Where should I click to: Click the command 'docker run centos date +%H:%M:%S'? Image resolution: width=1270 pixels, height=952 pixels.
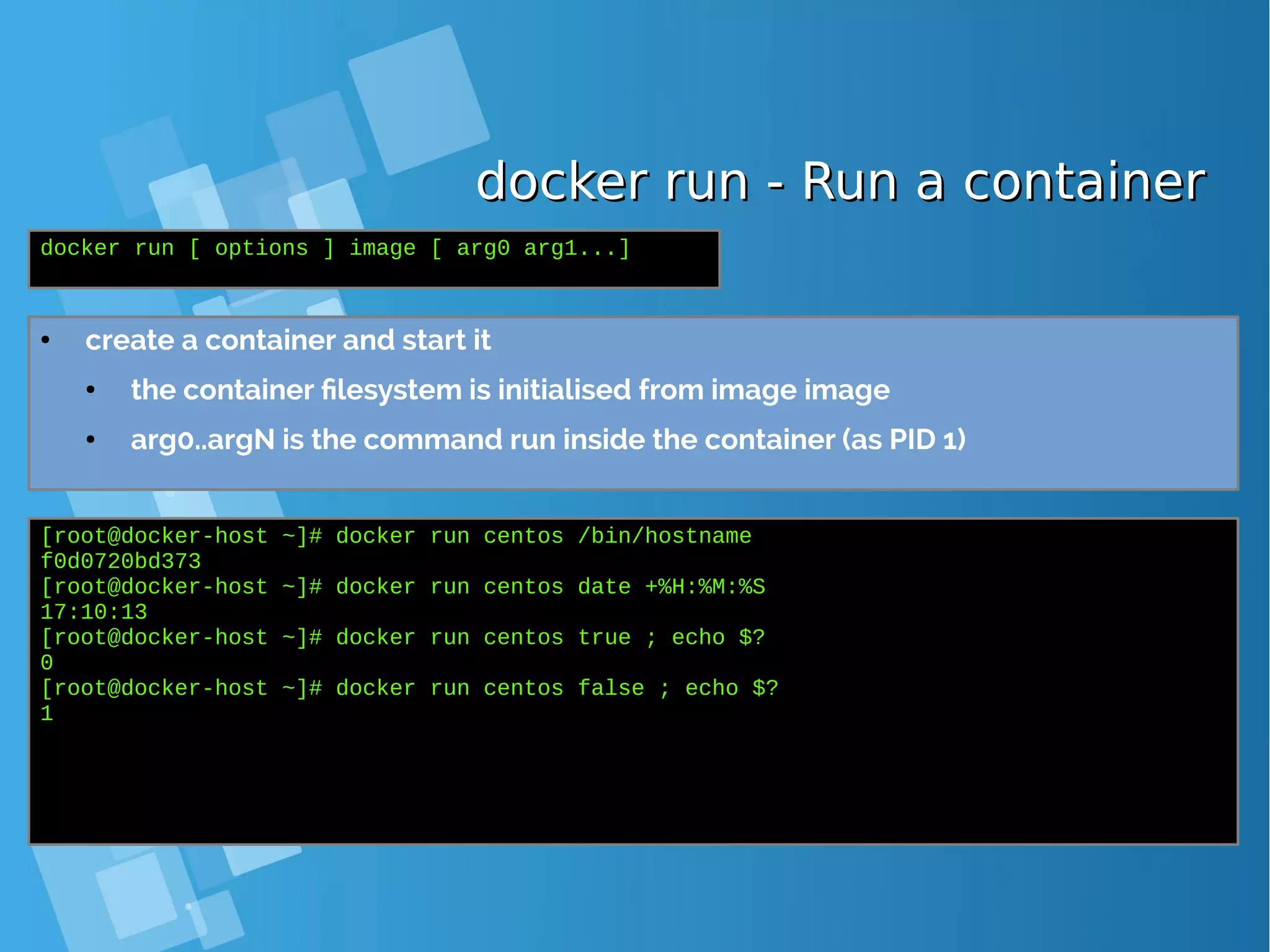[550, 587]
